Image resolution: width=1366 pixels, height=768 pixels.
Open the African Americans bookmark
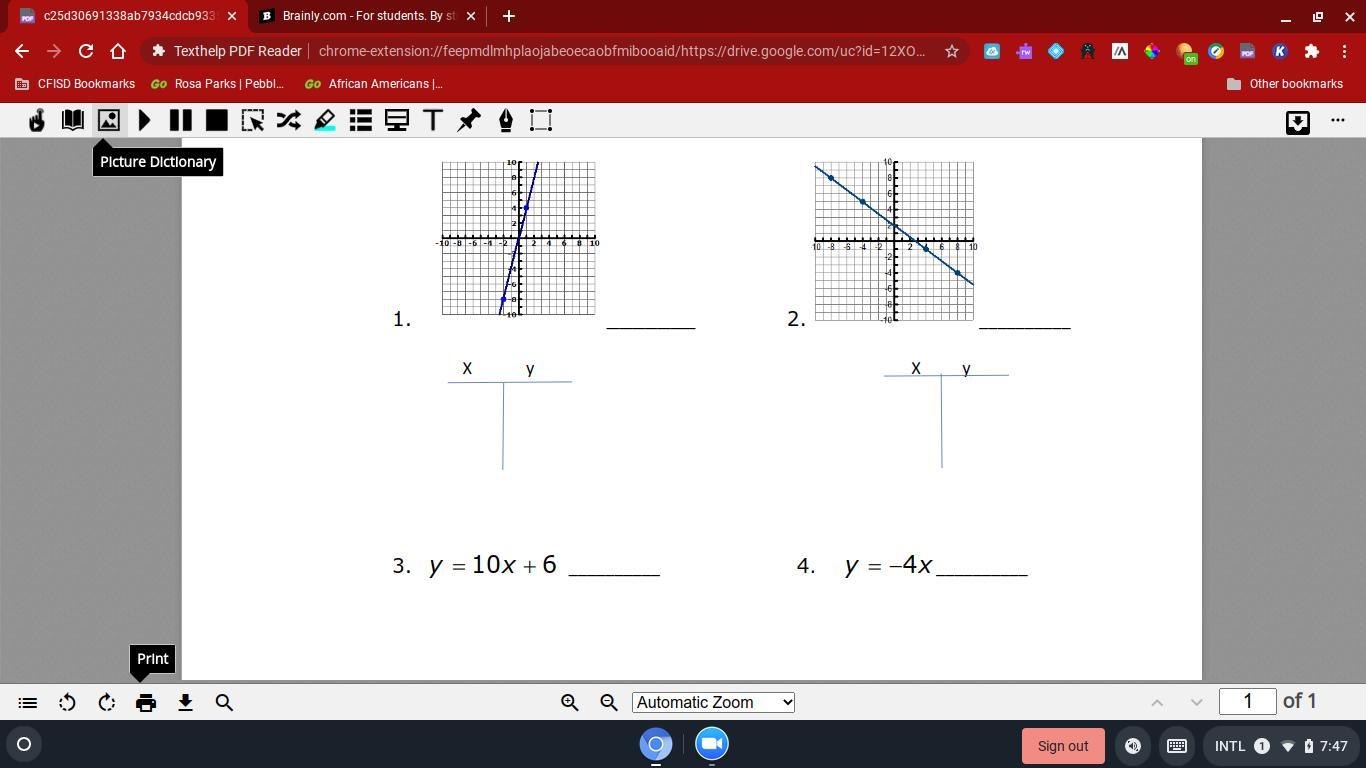(x=374, y=84)
